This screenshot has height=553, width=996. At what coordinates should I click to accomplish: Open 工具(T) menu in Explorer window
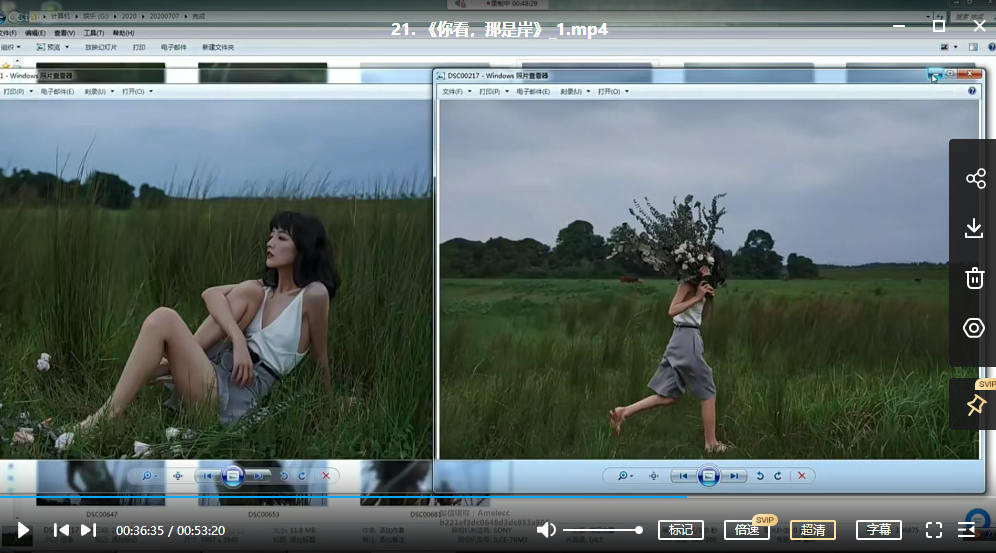[x=93, y=33]
